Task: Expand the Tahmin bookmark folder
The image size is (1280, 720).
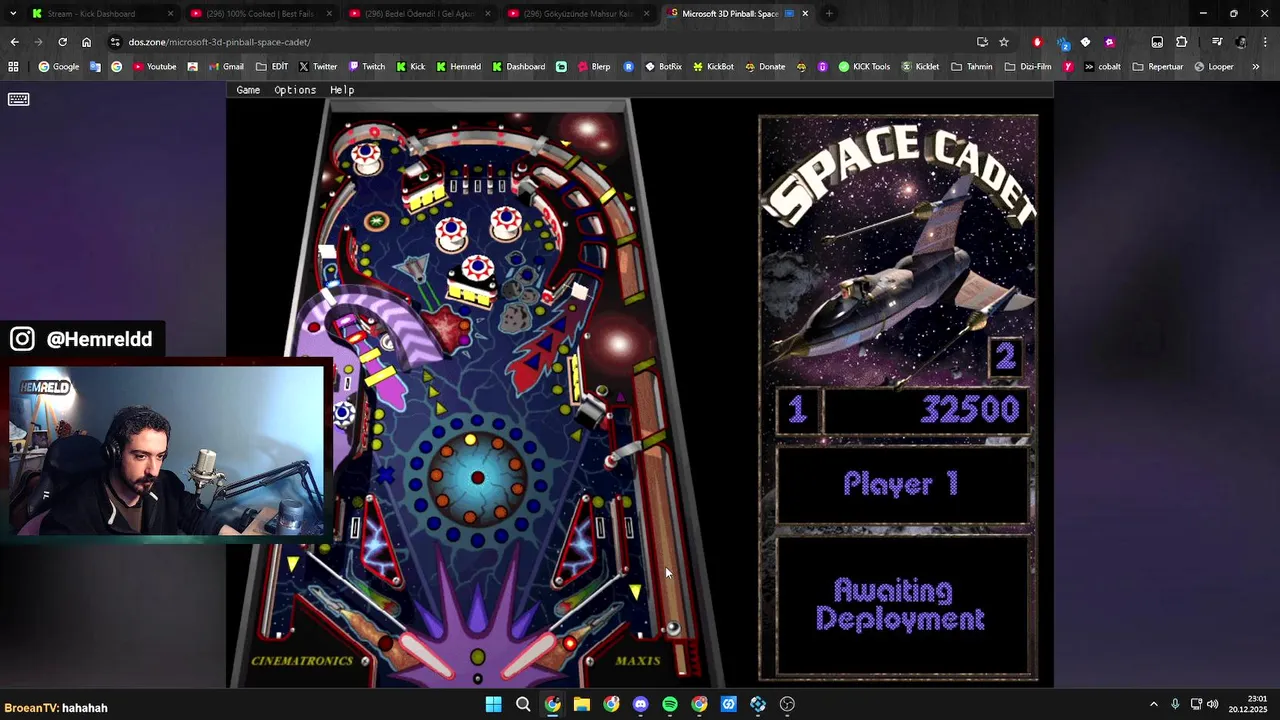Action: pyautogui.click(x=971, y=67)
